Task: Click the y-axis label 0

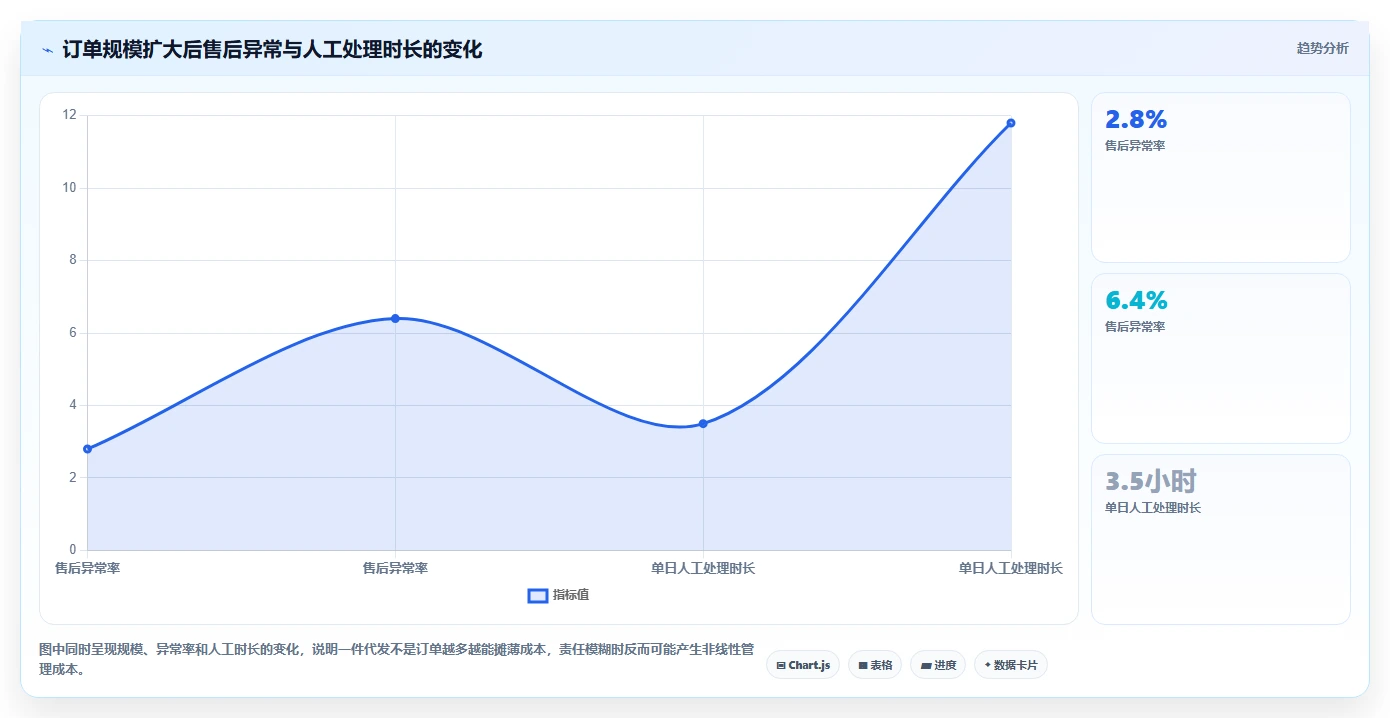Action: tap(73, 550)
